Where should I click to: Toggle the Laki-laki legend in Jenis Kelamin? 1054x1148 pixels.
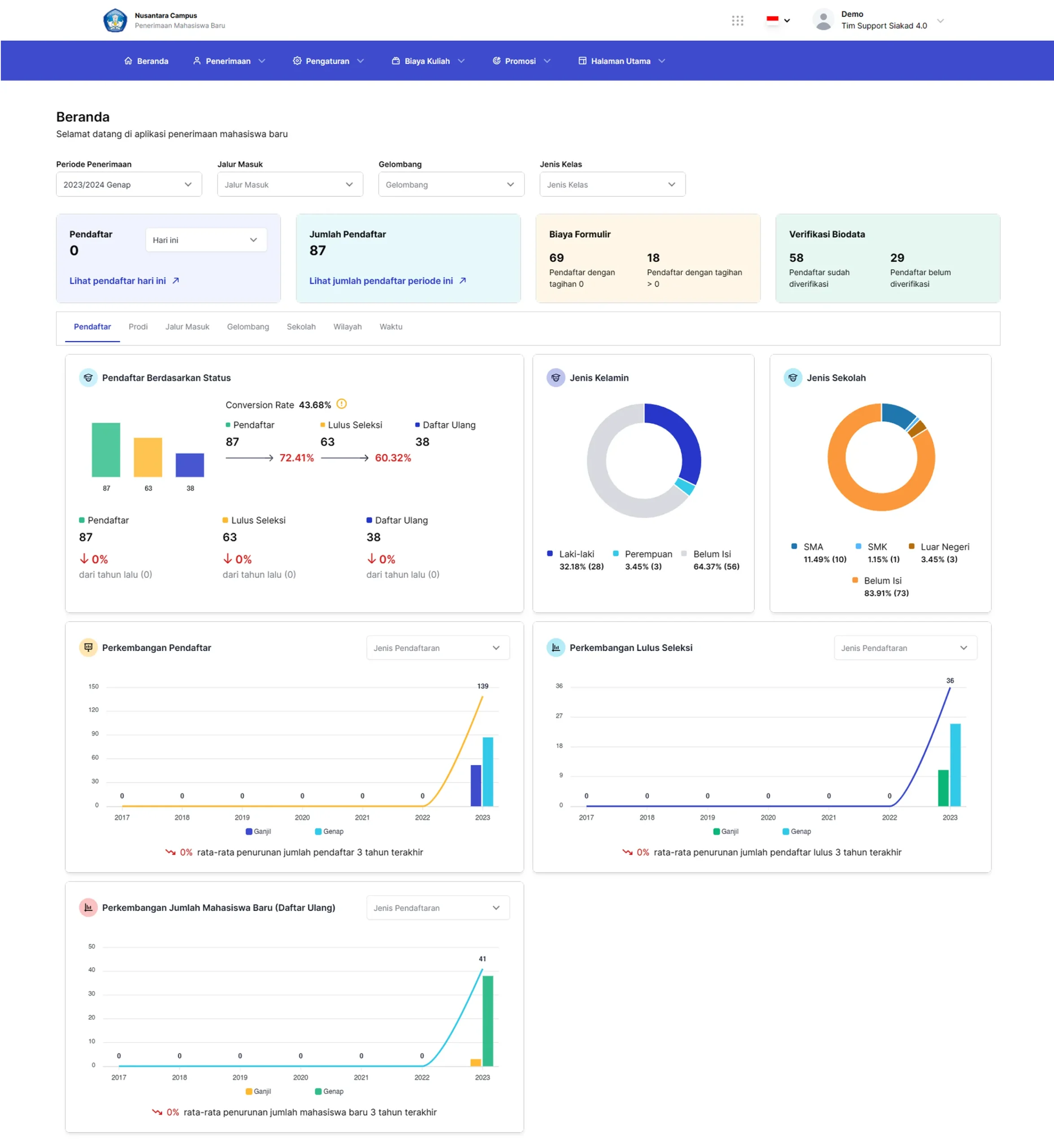click(x=576, y=554)
